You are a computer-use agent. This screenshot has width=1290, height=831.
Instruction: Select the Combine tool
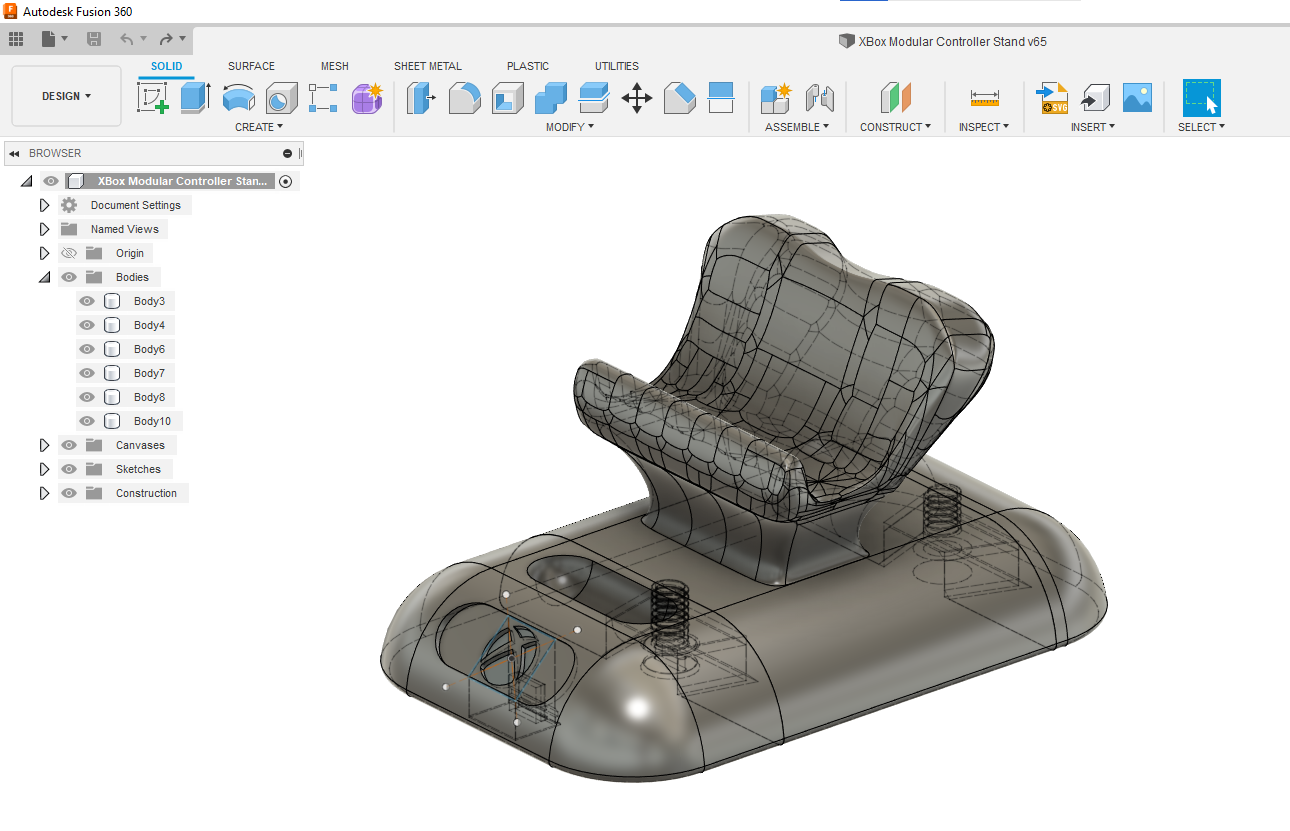pyautogui.click(x=551, y=97)
